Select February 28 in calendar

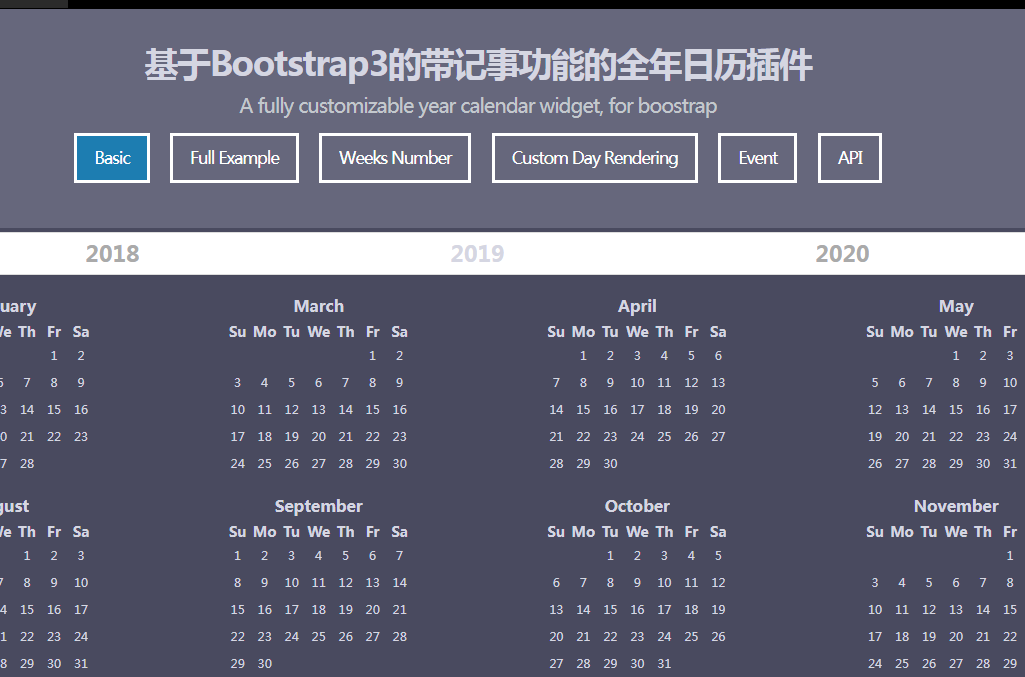[27, 463]
